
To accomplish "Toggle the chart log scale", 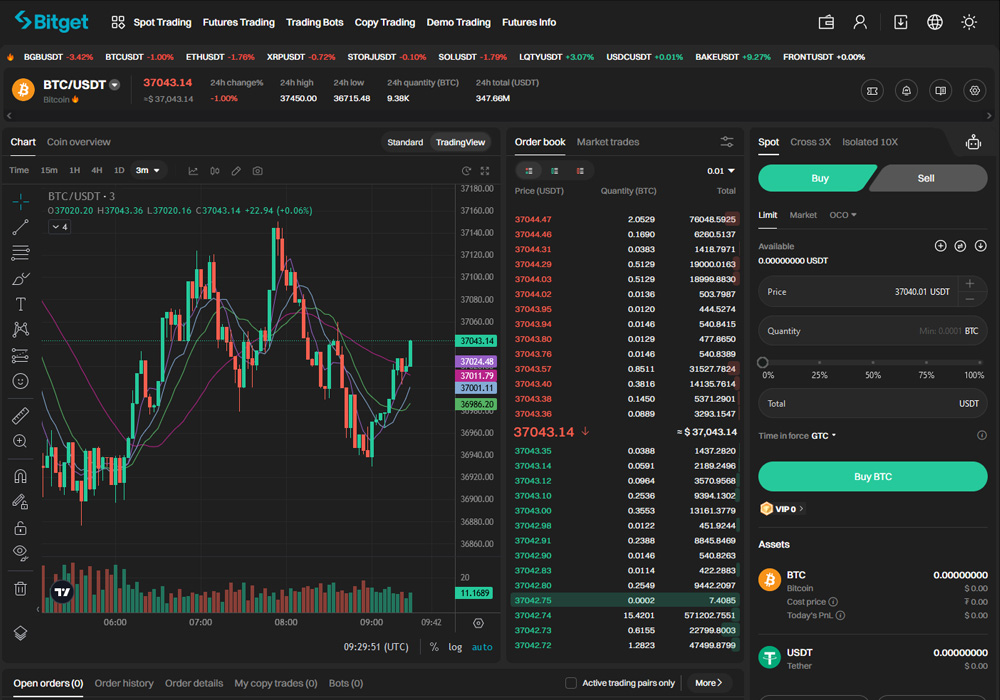I will point(455,646).
